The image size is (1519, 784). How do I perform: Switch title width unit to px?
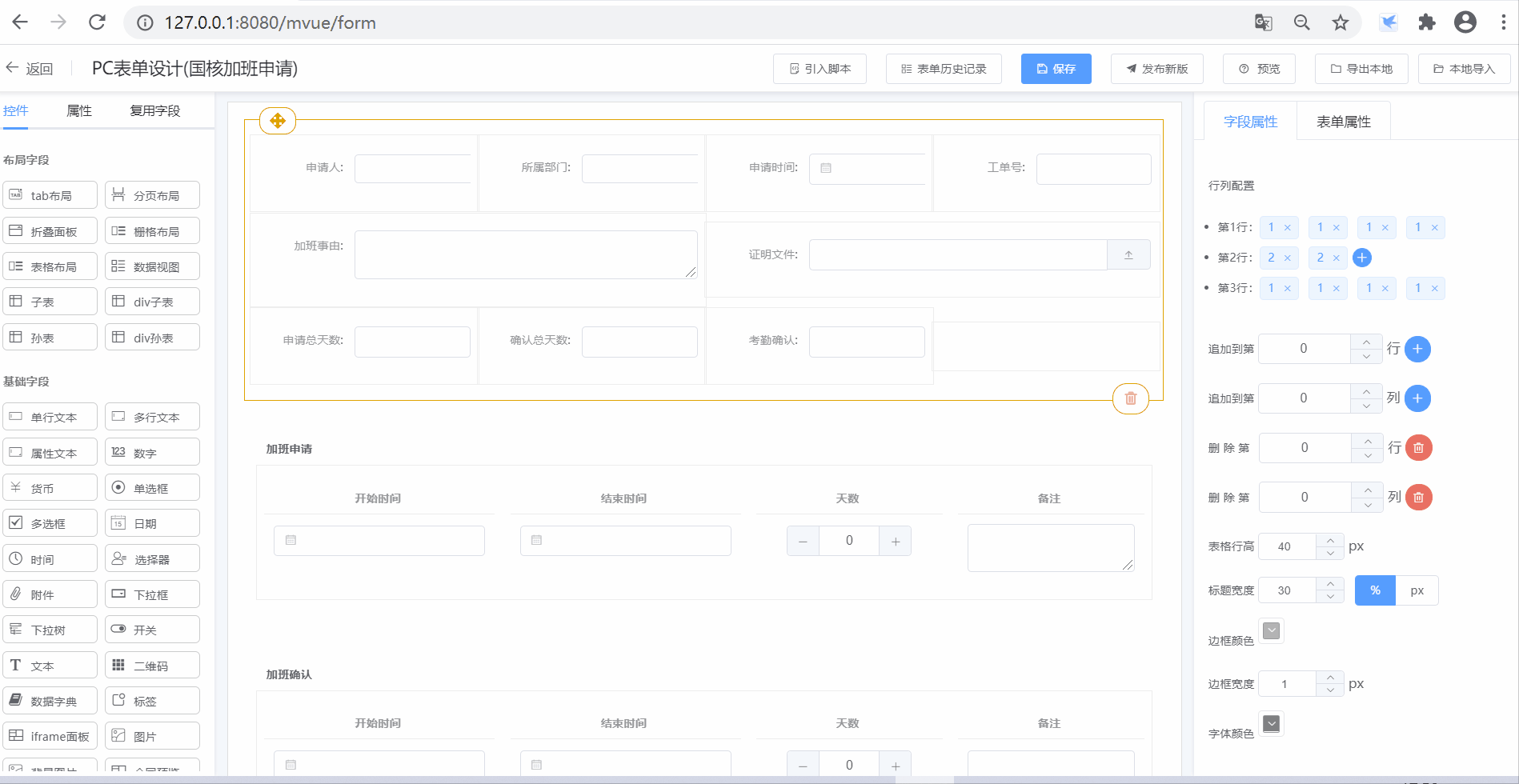point(1417,590)
